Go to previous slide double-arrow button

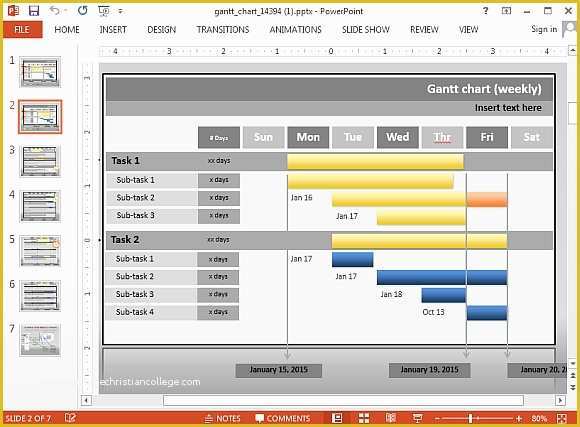573,376
